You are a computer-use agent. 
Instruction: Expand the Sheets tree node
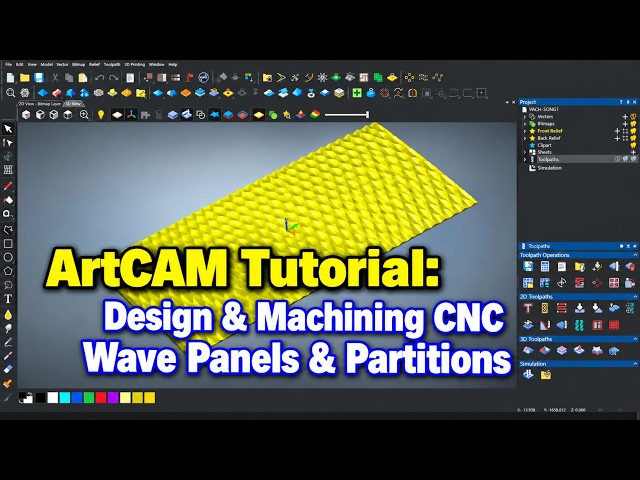tap(525, 152)
